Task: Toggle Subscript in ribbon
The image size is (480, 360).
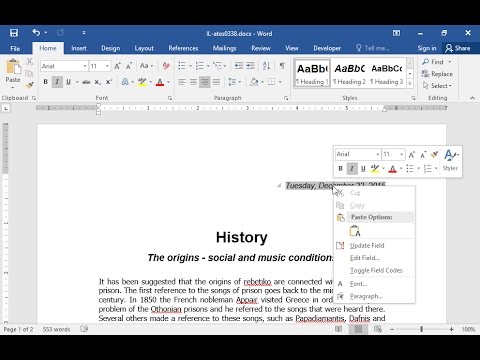Action: pos(97,82)
